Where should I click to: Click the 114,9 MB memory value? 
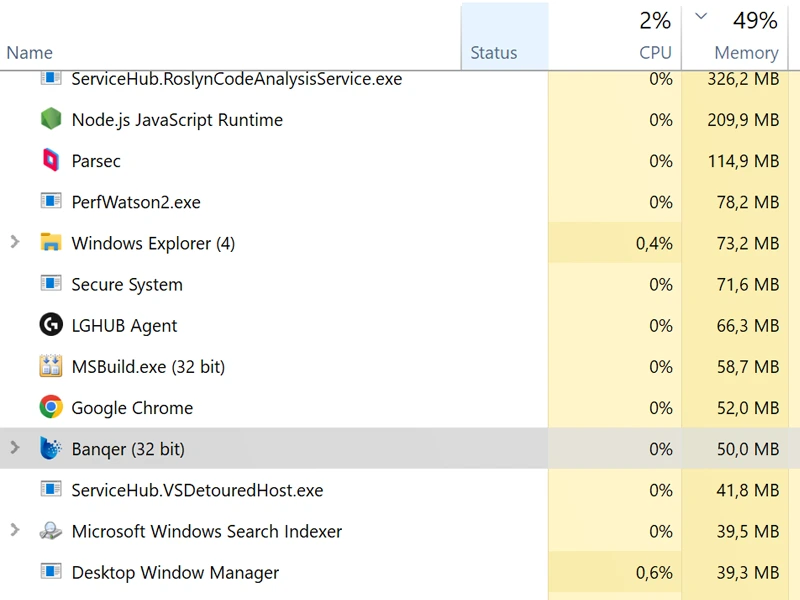[x=743, y=161]
